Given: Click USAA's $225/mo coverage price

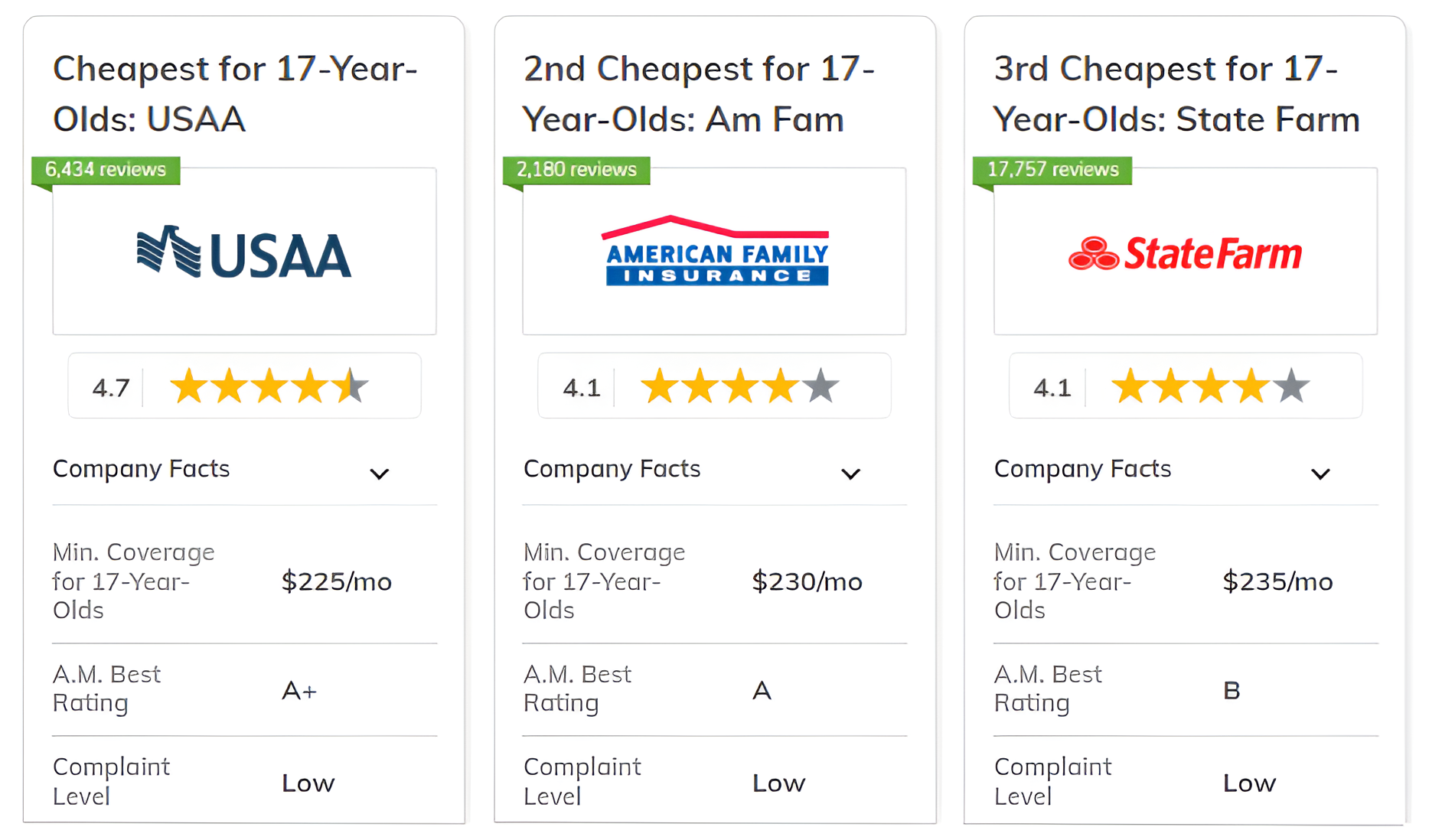Looking at the screenshot, I should pos(336,581).
